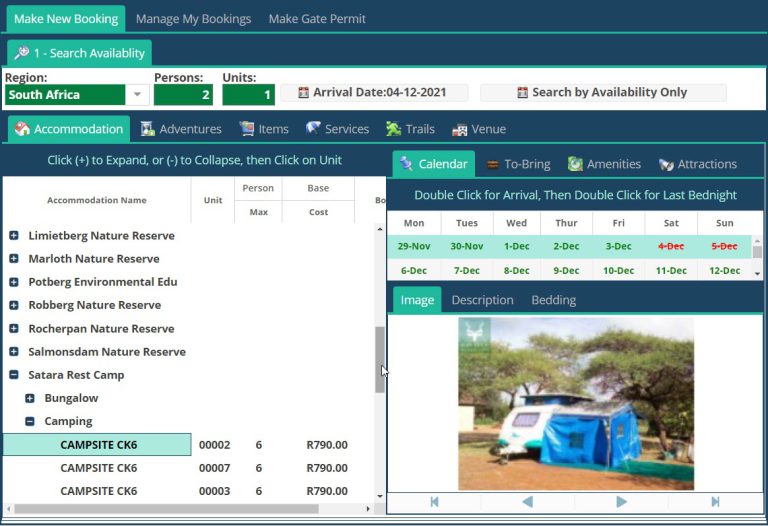Click the binoculars icon for Attractions
This screenshot has width=768, height=526.
pyautogui.click(x=666, y=164)
